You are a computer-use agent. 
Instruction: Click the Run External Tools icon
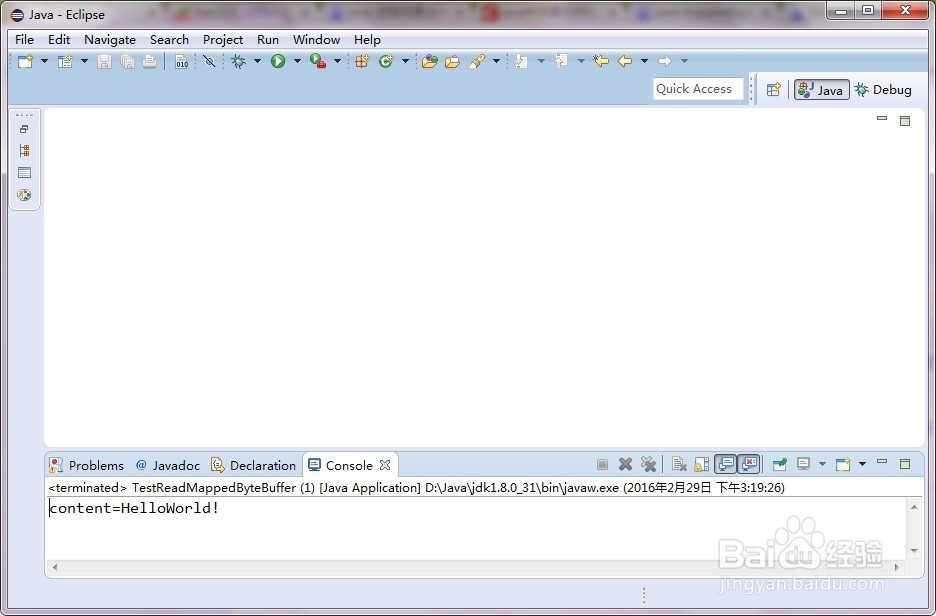pos(318,61)
